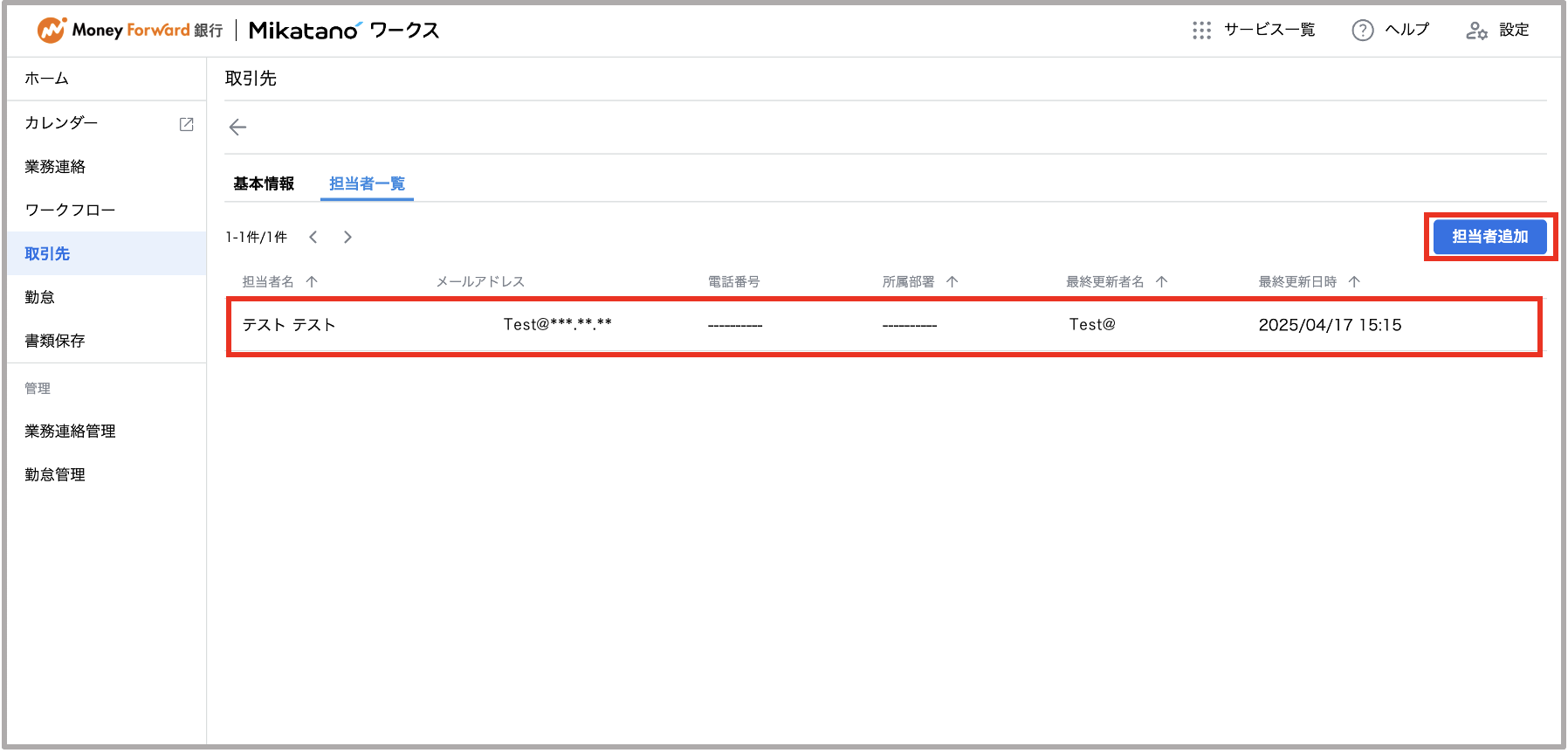The image size is (1568, 753).
Task: Open ホーム in the sidebar
Action: tap(47, 79)
